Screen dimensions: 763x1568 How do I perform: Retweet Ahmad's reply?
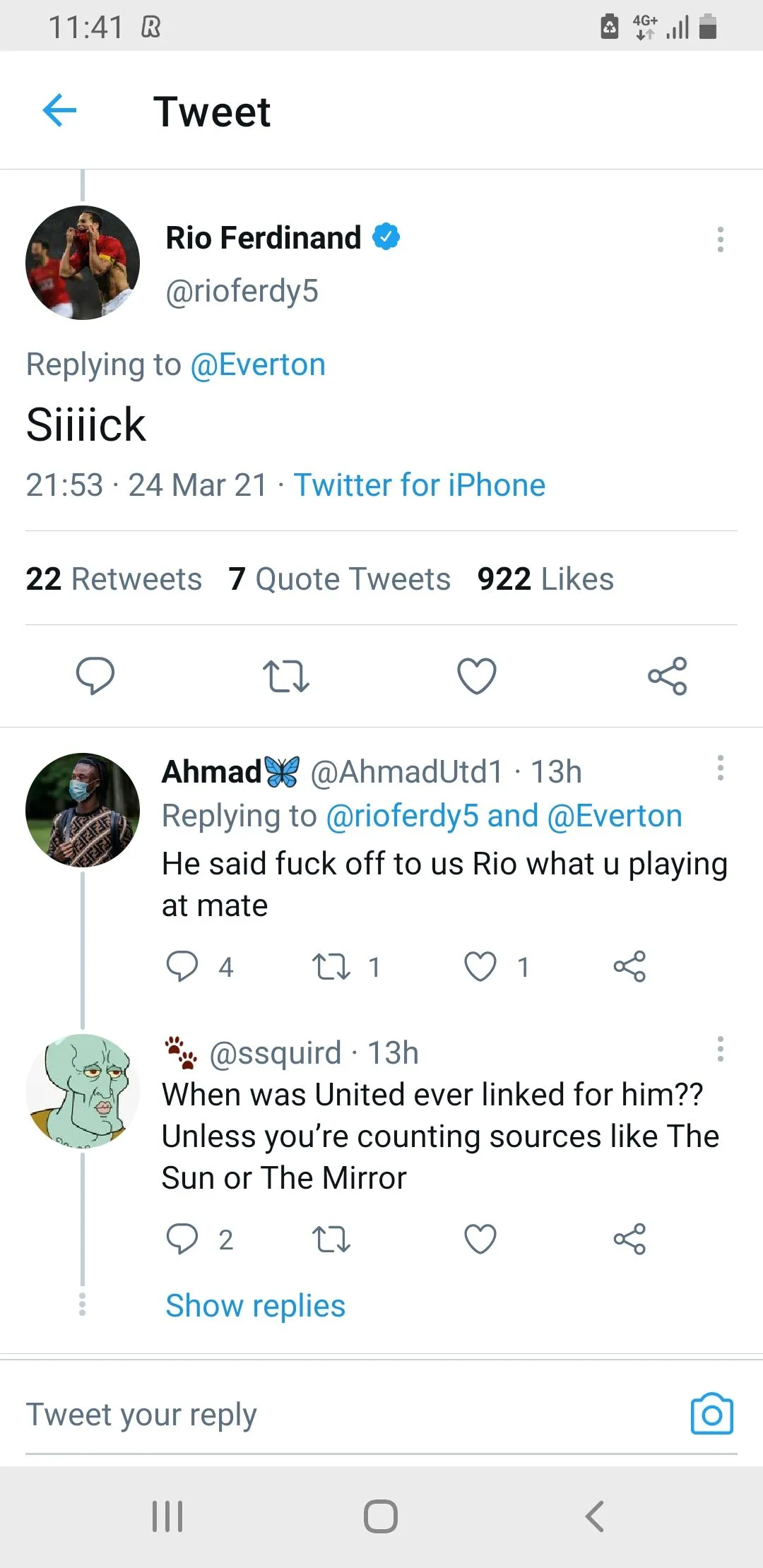pyautogui.click(x=331, y=966)
